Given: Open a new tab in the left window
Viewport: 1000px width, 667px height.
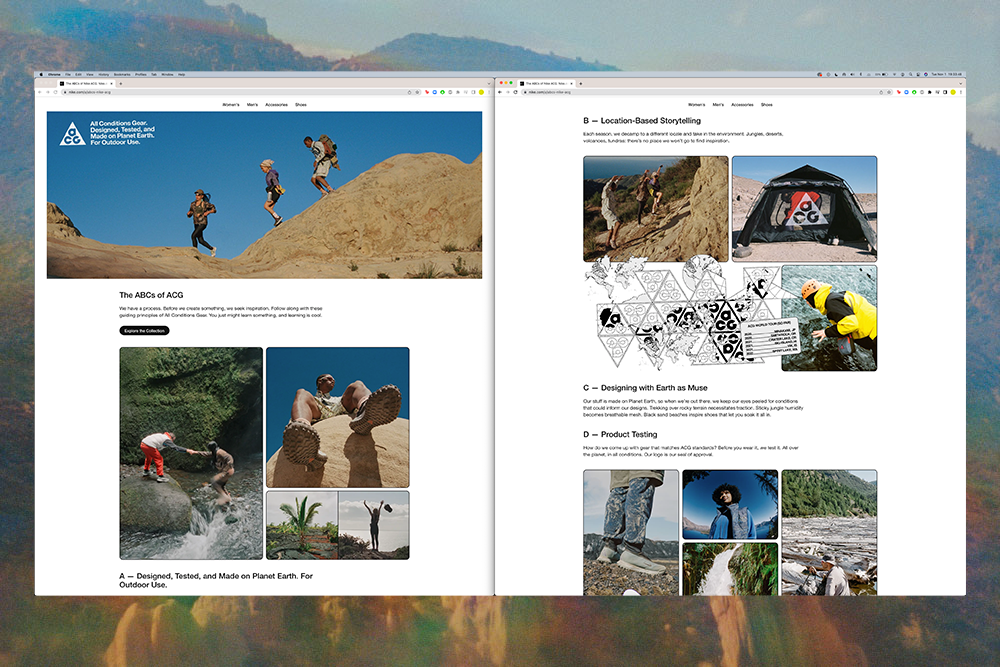Looking at the screenshot, I should (120, 83).
